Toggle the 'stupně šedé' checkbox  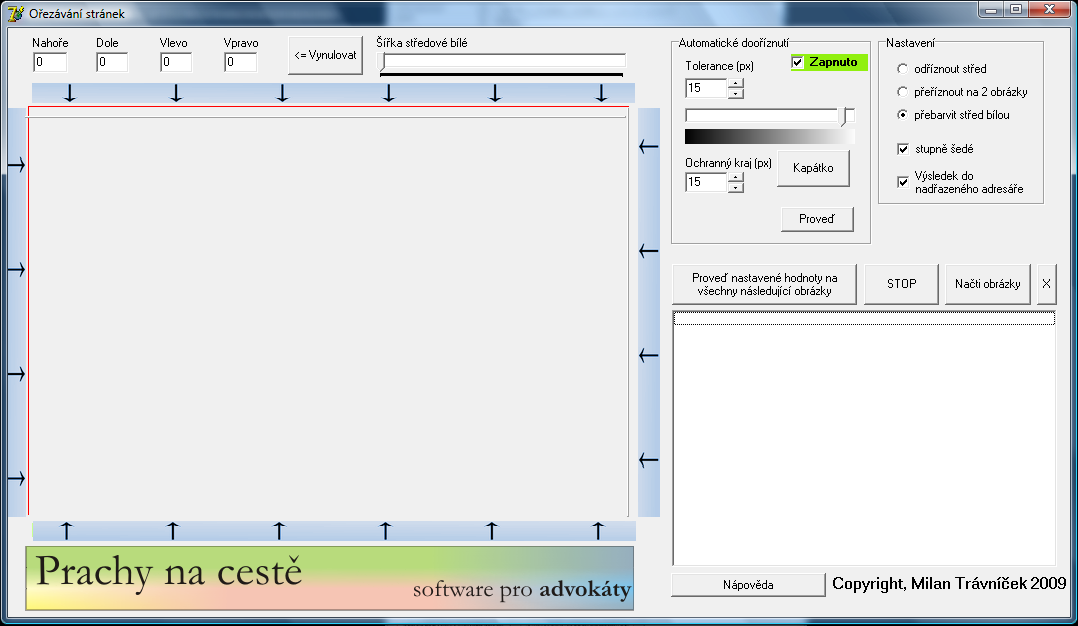coord(903,149)
